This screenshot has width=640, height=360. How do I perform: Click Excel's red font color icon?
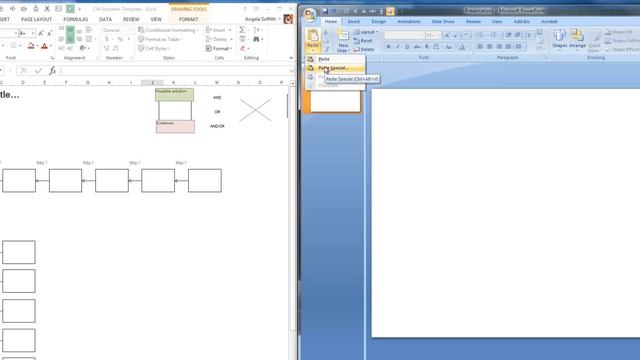44,46
